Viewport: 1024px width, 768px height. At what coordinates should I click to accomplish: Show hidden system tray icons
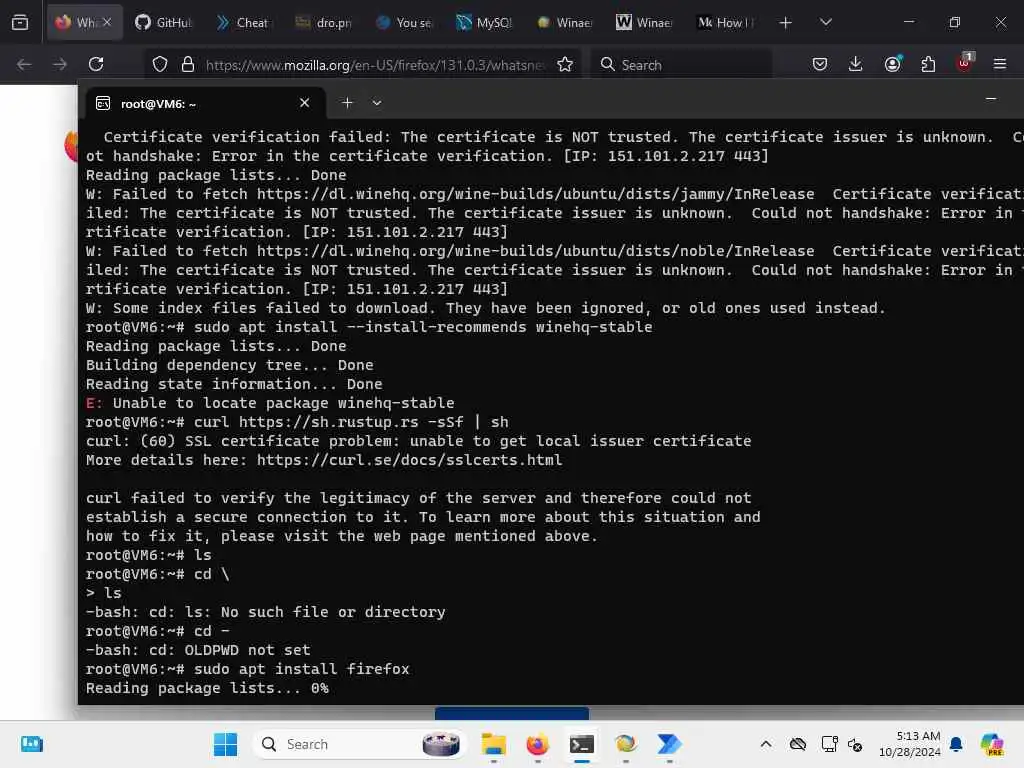click(766, 744)
